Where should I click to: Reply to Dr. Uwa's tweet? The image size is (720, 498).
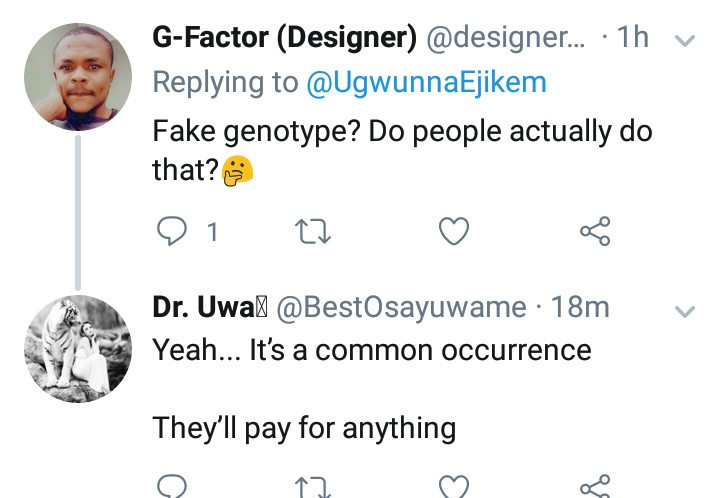coord(173,488)
